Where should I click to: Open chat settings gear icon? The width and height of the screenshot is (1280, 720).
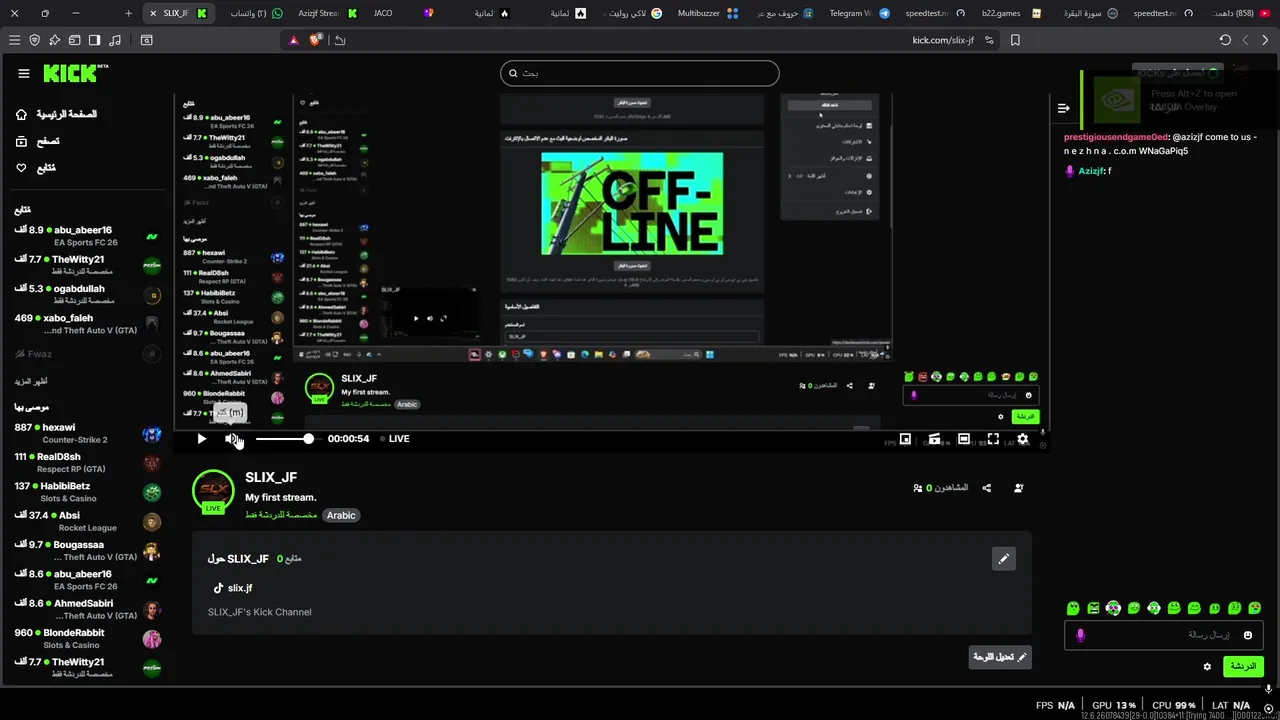pyautogui.click(x=1207, y=667)
